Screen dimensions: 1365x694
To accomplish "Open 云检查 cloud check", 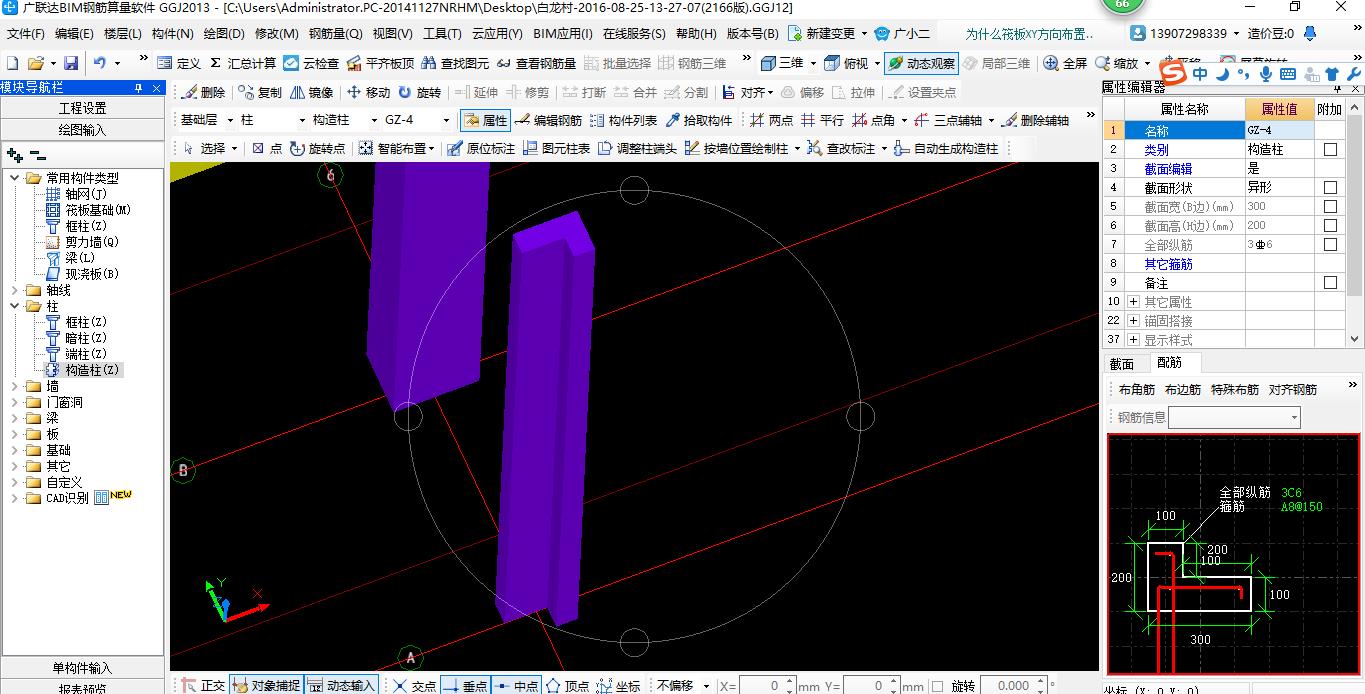I will coord(311,63).
